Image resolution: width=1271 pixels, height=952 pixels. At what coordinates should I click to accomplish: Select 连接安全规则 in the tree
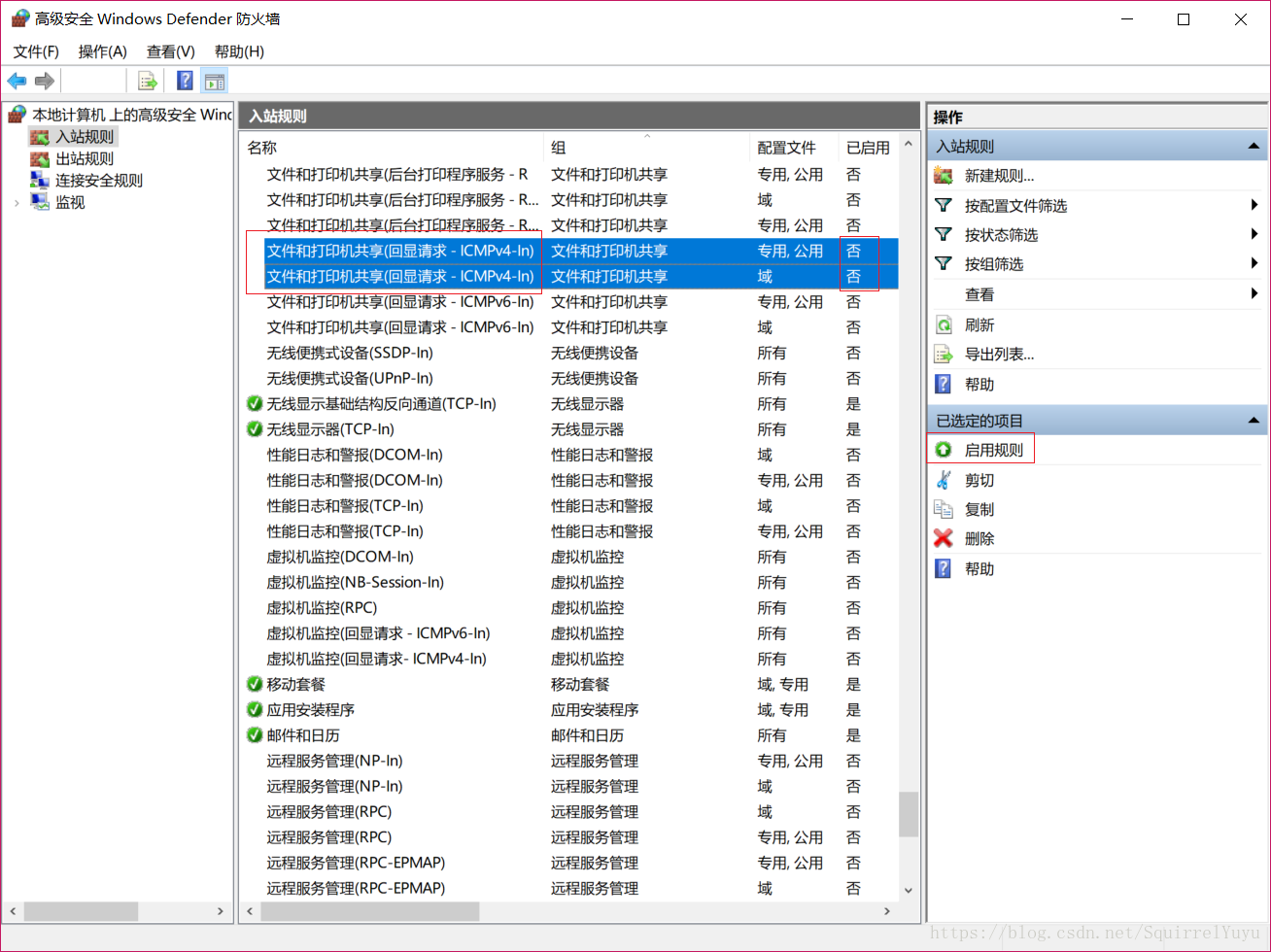point(99,180)
